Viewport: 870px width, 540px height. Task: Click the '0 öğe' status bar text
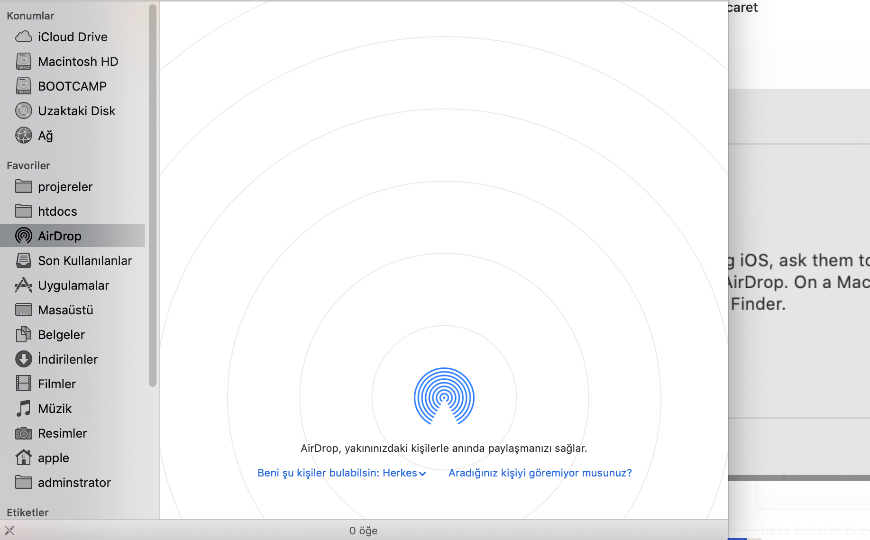point(363,531)
